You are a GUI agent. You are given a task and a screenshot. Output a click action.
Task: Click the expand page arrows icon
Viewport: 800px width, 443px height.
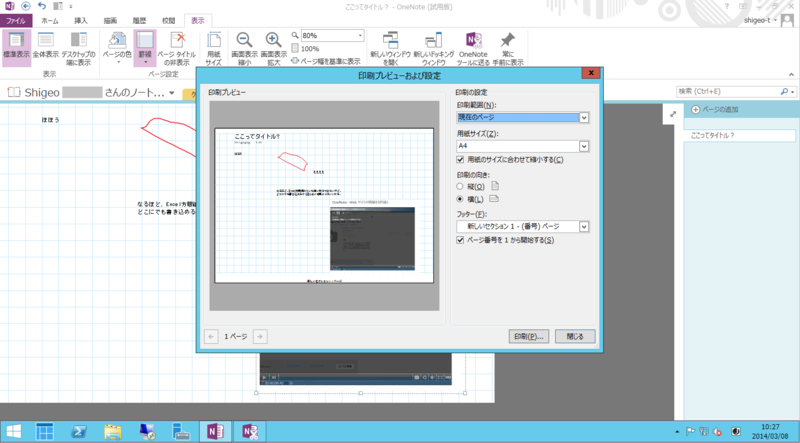click(672, 114)
